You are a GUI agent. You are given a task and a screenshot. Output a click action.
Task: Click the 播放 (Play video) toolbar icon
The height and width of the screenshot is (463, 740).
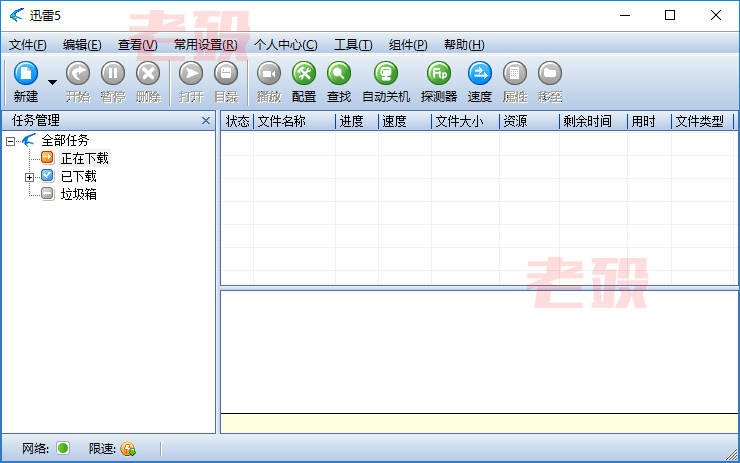click(x=269, y=74)
